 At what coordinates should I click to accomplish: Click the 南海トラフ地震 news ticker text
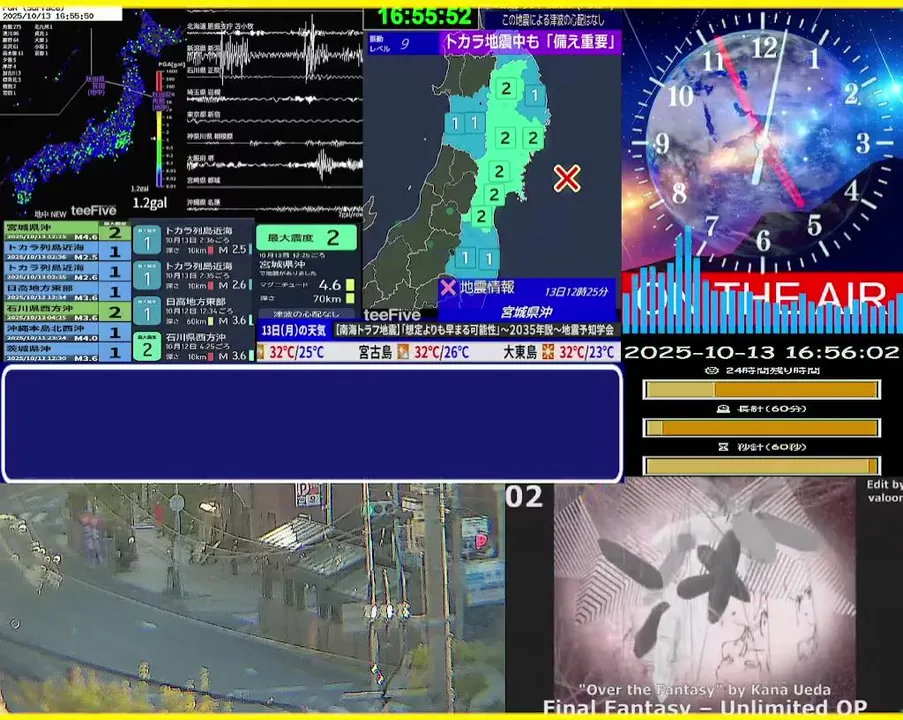pyautogui.click(x=475, y=330)
